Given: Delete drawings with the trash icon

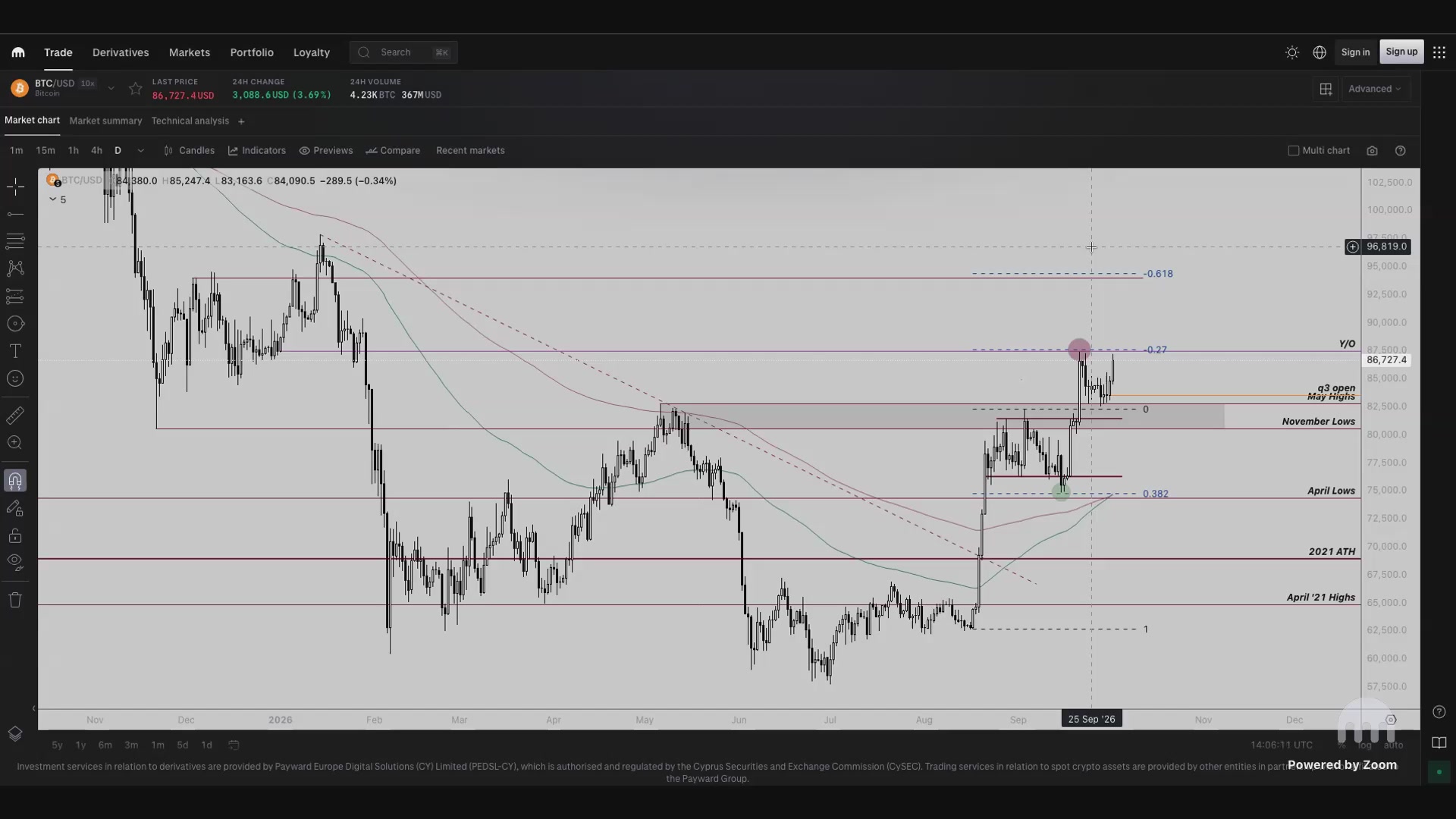Looking at the screenshot, I should click(x=15, y=600).
